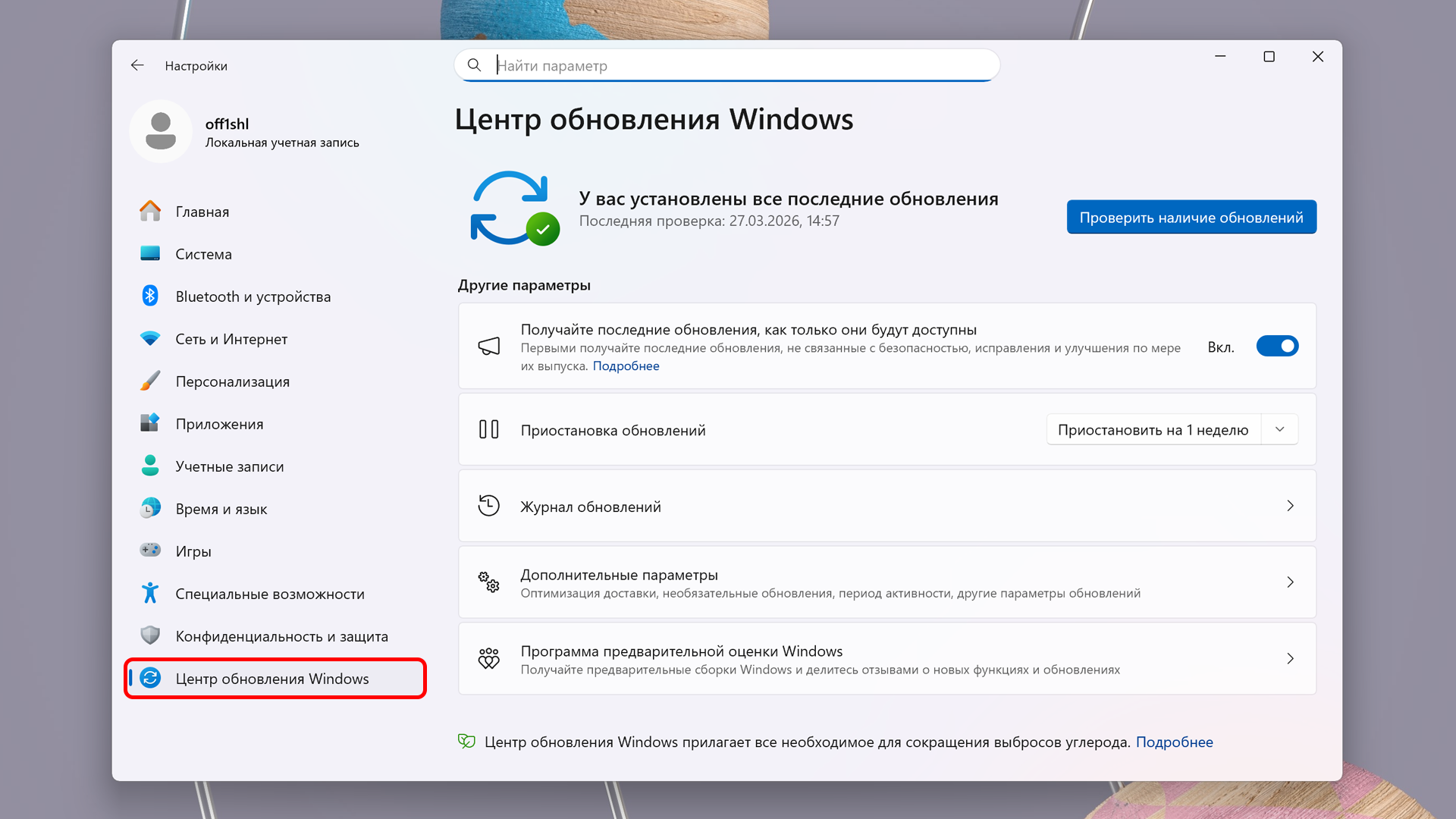1456x819 pixels.
Task: Click Приостановить на 1 неделю button
Action: pos(1153,430)
